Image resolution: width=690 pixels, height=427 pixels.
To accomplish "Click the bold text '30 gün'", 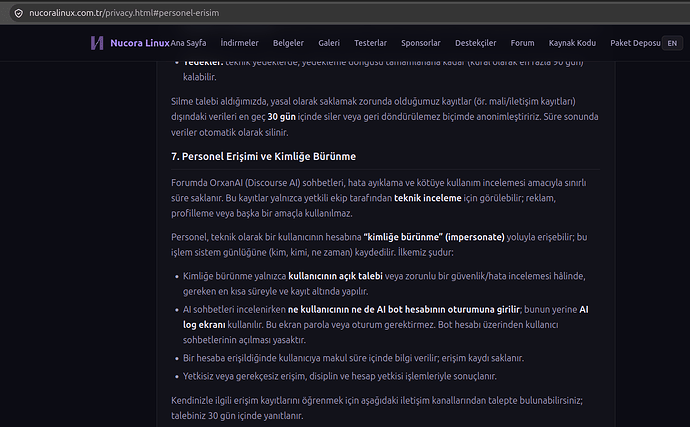I will click(x=282, y=117).
